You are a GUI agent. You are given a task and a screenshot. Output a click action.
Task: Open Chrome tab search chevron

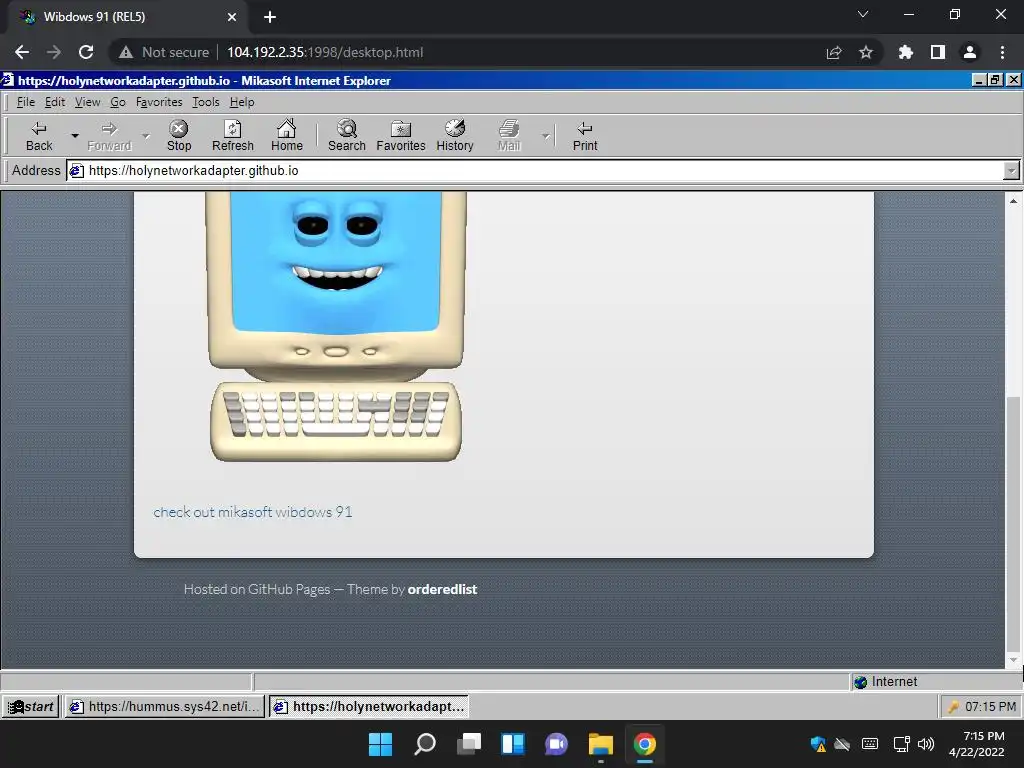[863, 14]
